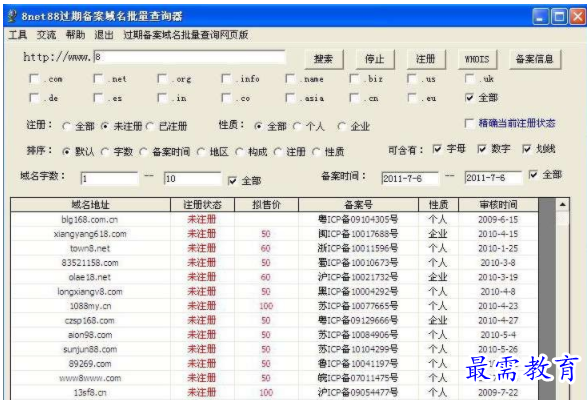Image resolution: width=587 pixels, height=400 pixels.
Task: Open the 交流 menu
Action: click(46, 35)
